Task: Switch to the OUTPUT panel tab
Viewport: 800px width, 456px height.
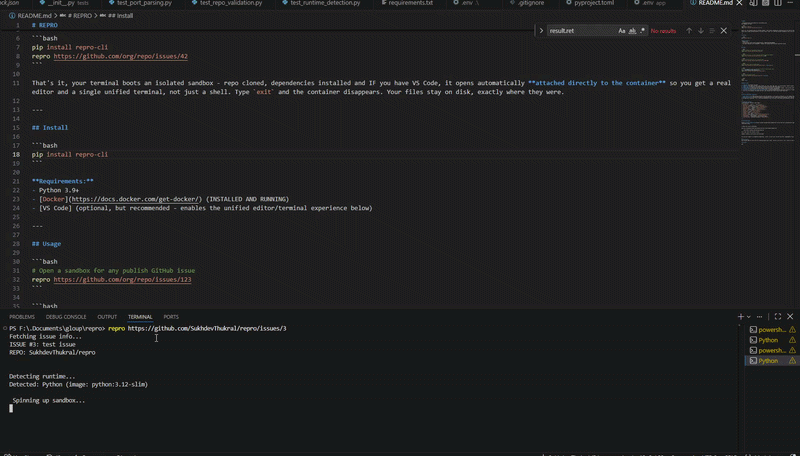Action: (x=107, y=317)
